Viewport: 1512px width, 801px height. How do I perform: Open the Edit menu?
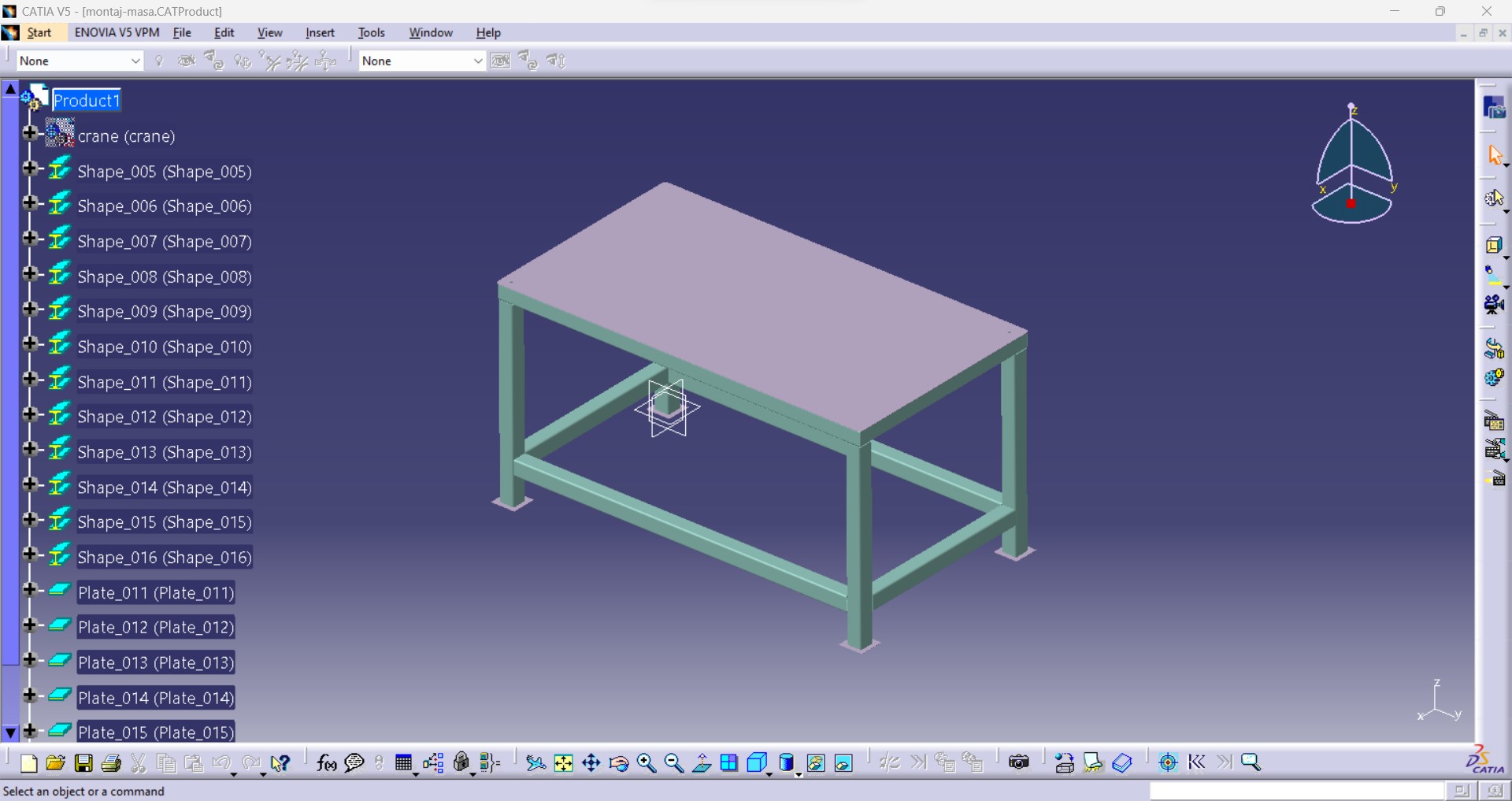point(224,32)
